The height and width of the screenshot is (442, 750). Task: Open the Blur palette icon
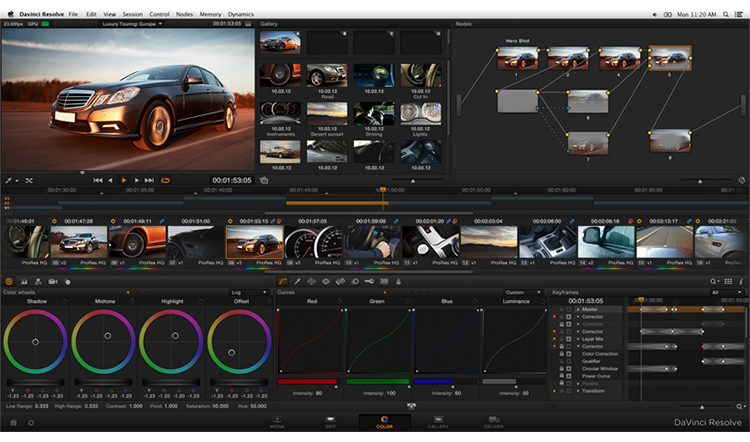click(x=355, y=281)
